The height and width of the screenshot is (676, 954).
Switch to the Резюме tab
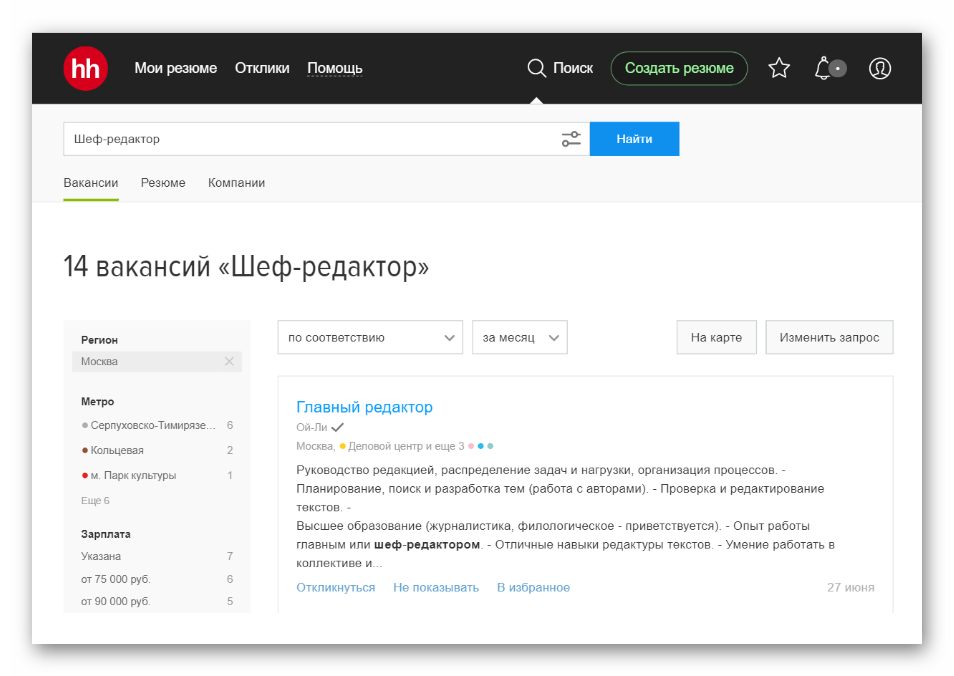pyautogui.click(x=163, y=183)
